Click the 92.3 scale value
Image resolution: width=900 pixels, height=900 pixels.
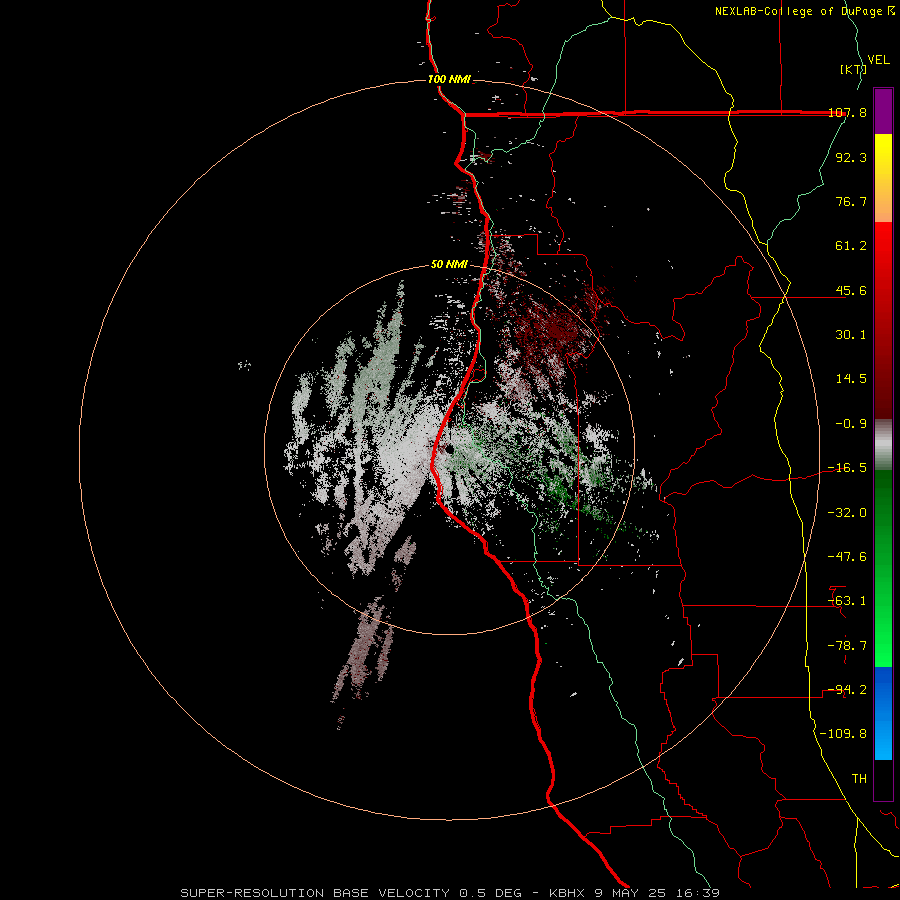coord(851,157)
